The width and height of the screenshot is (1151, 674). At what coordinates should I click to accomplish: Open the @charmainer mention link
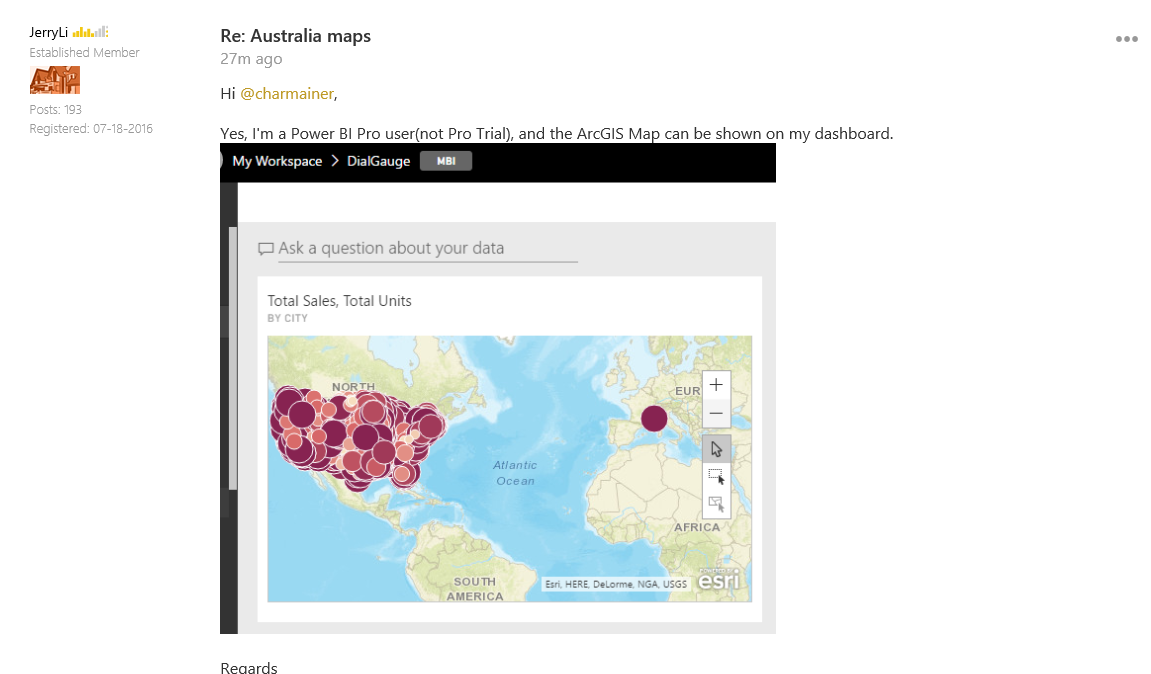[x=287, y=94]
